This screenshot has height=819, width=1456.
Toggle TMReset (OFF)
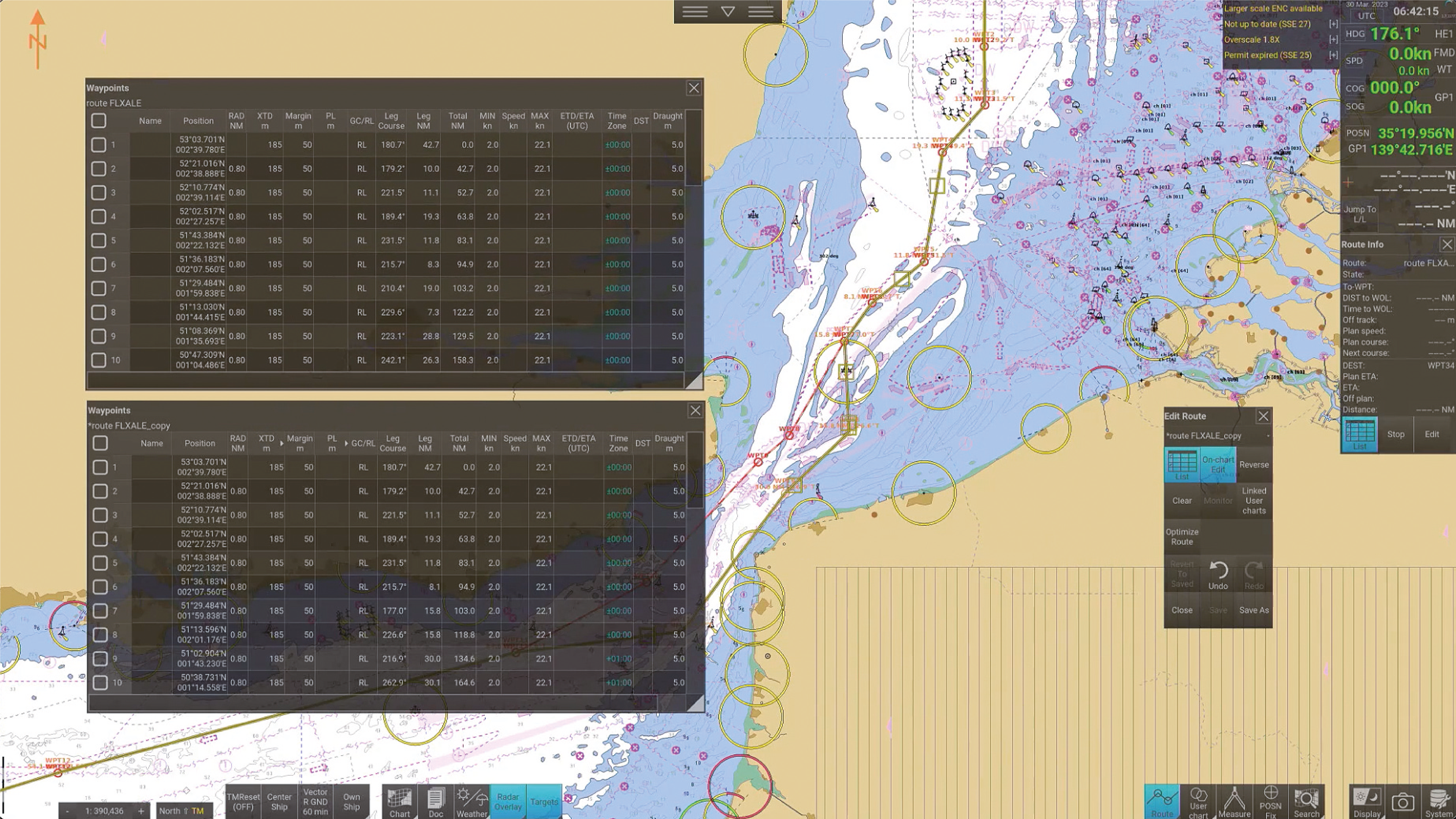(x=243, y=801)
